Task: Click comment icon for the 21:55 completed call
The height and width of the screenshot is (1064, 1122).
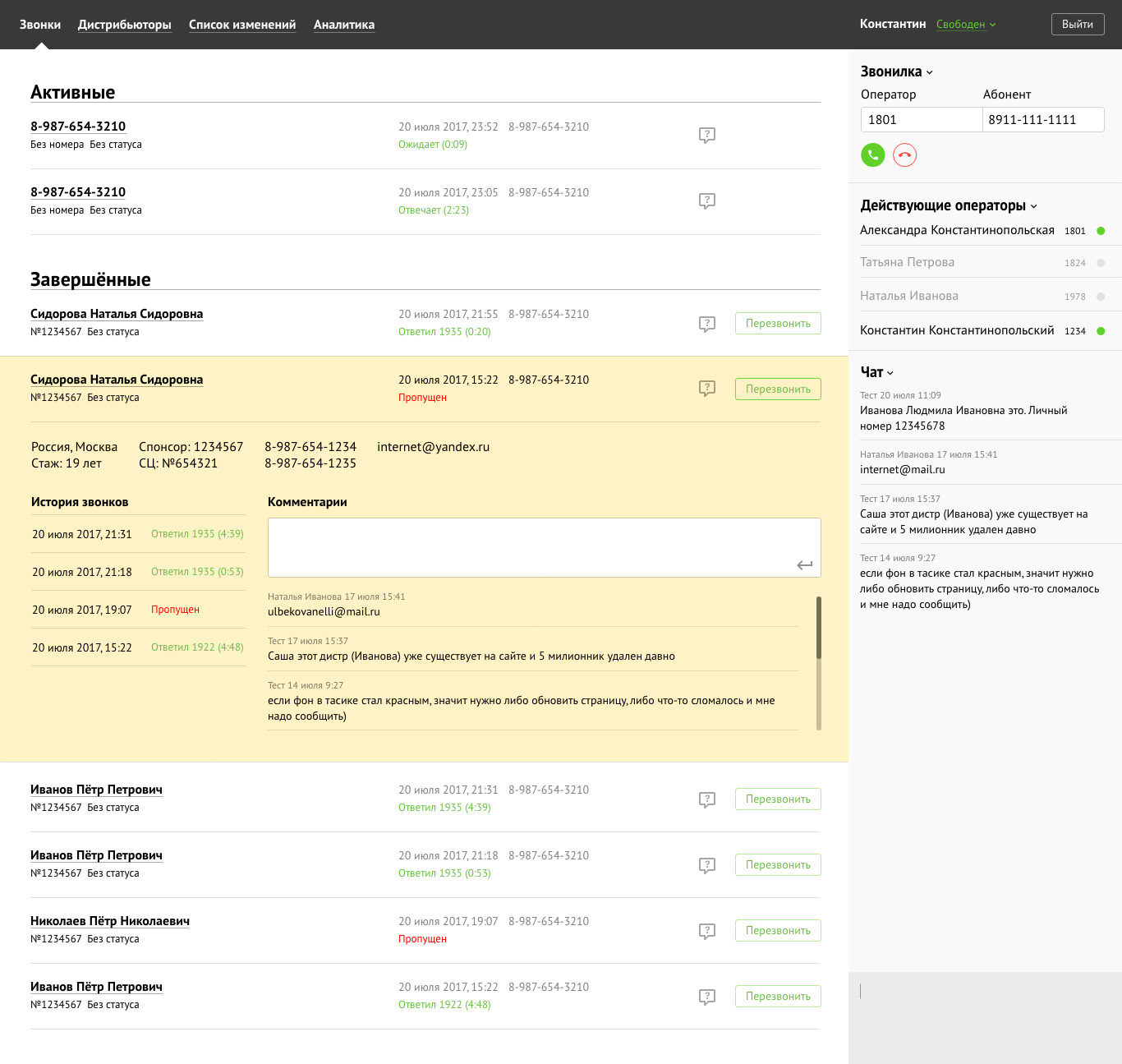Action: pos(706,324)
